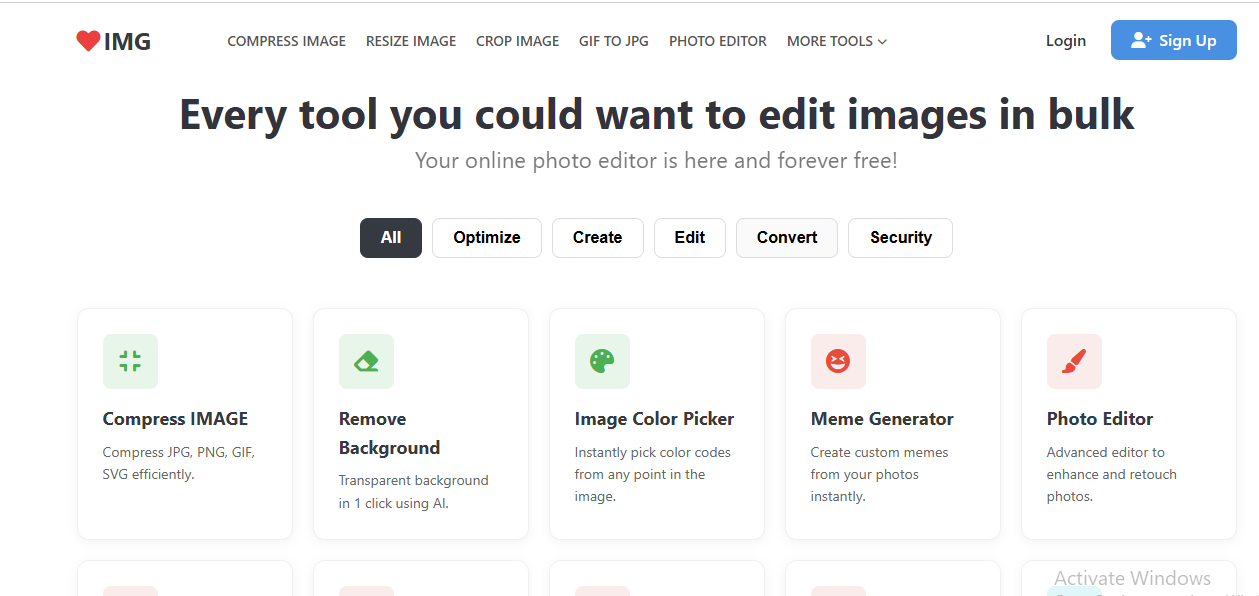Image resolution: width=1259 pixels, height=596 pixels.
Task: Click the Login link
Action: (1065, 40)
